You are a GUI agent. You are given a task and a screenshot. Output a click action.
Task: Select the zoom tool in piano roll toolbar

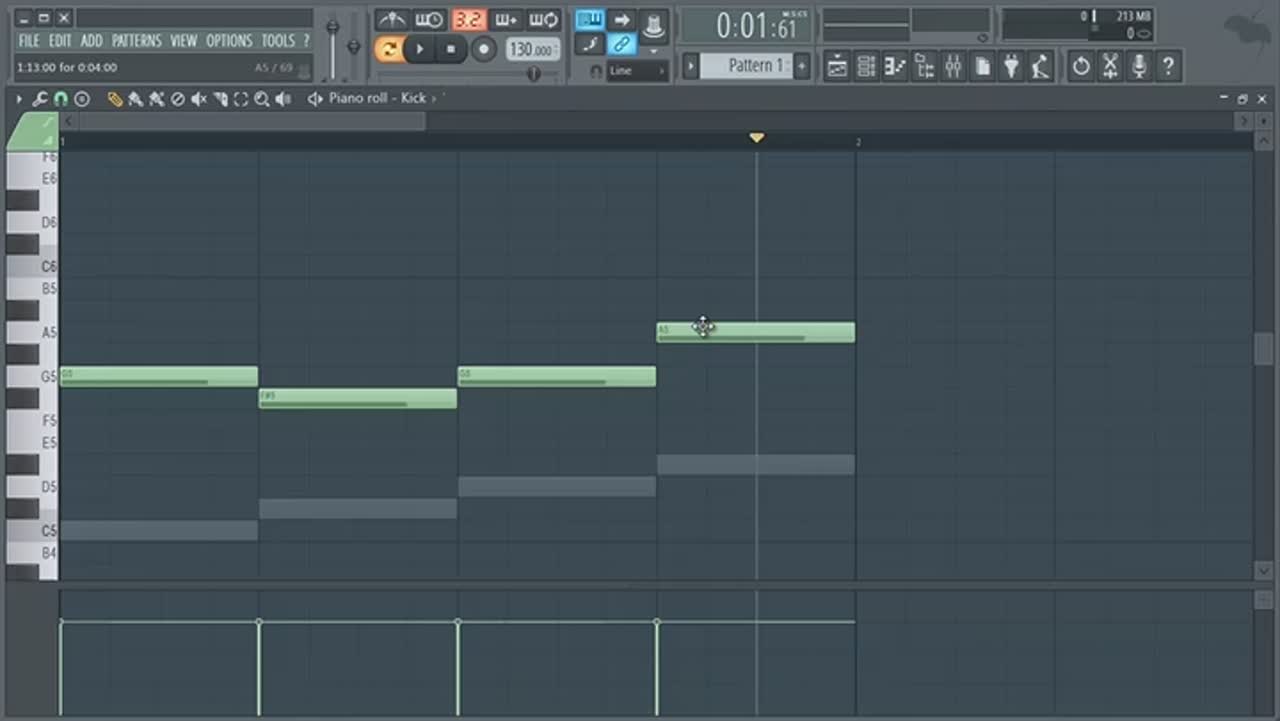click(x=261, y=99)
